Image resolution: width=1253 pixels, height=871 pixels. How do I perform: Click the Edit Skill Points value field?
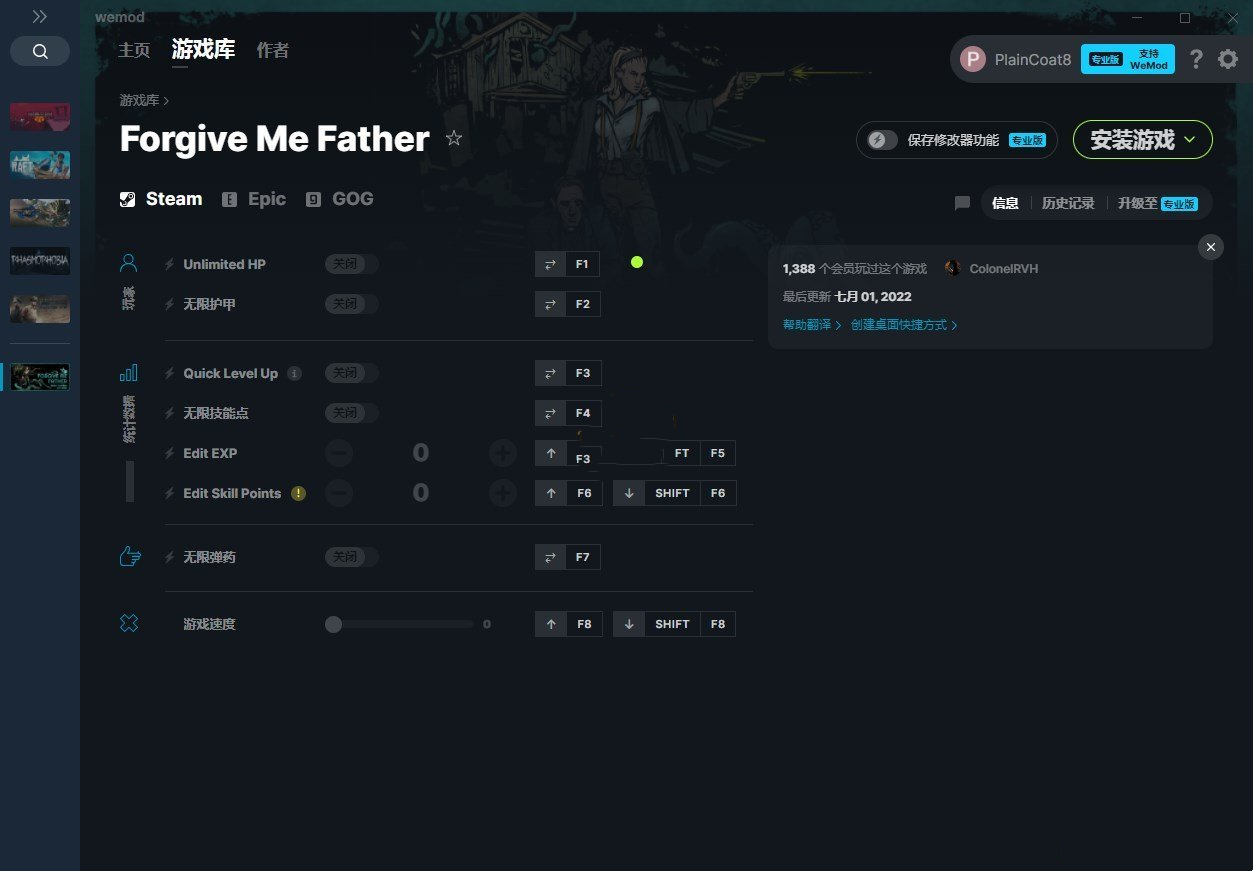pos(420,493)
